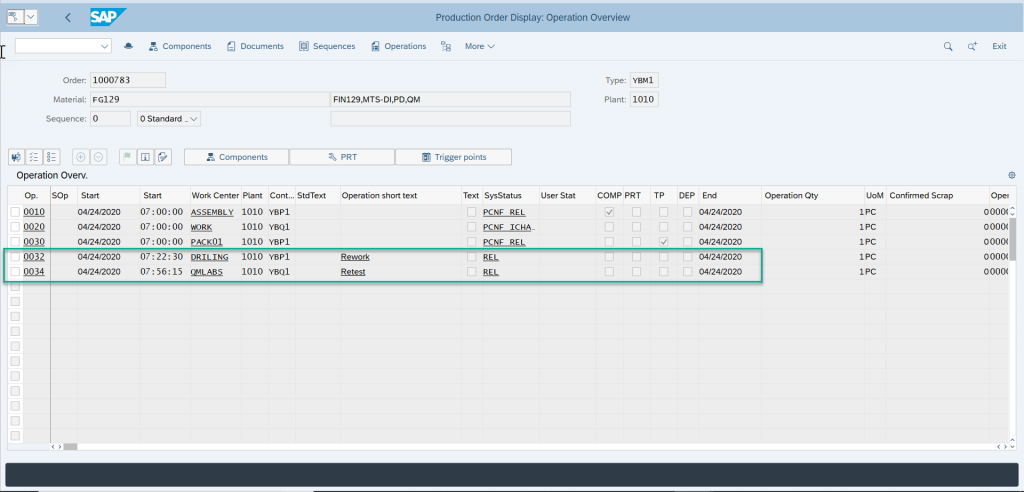Open Operations from the top toolbar
The image size is (1024, 492).
tap(398, 46)
